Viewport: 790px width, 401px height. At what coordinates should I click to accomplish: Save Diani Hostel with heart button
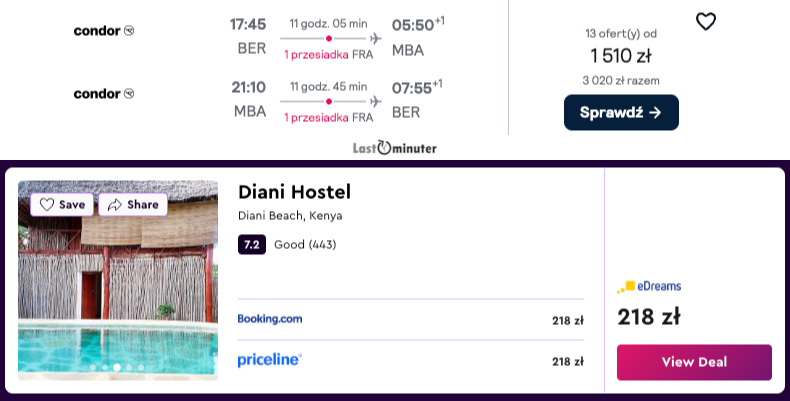(62, 204)
